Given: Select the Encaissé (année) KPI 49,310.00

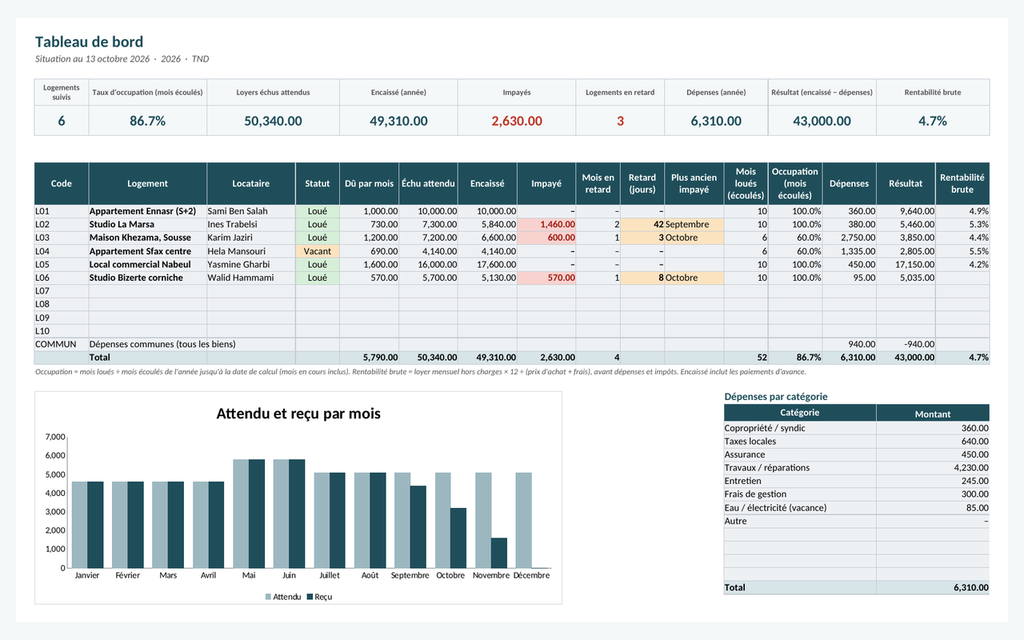Looking at the screenshot, I should pyautogui.click(x=398, y=121).
